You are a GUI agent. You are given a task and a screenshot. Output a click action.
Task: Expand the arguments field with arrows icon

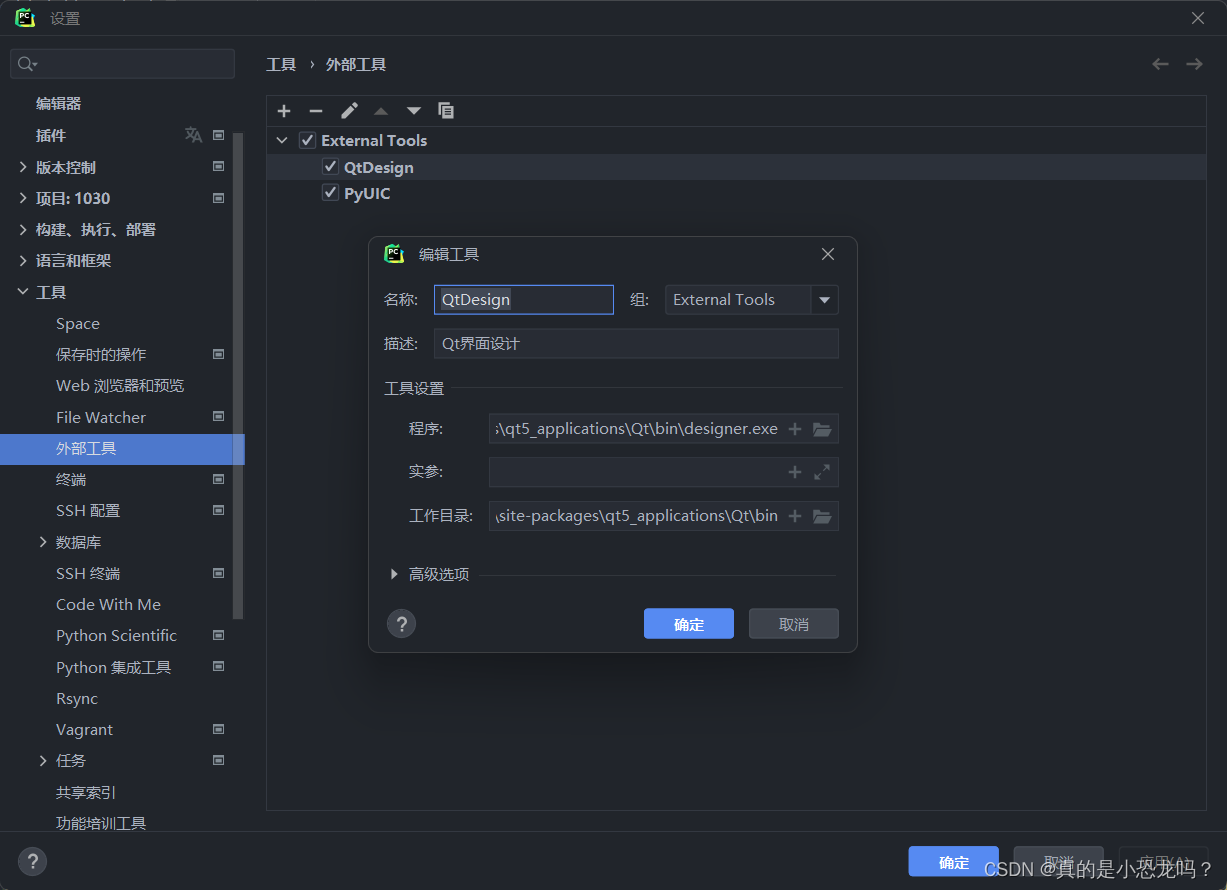[x=822, y=472]
